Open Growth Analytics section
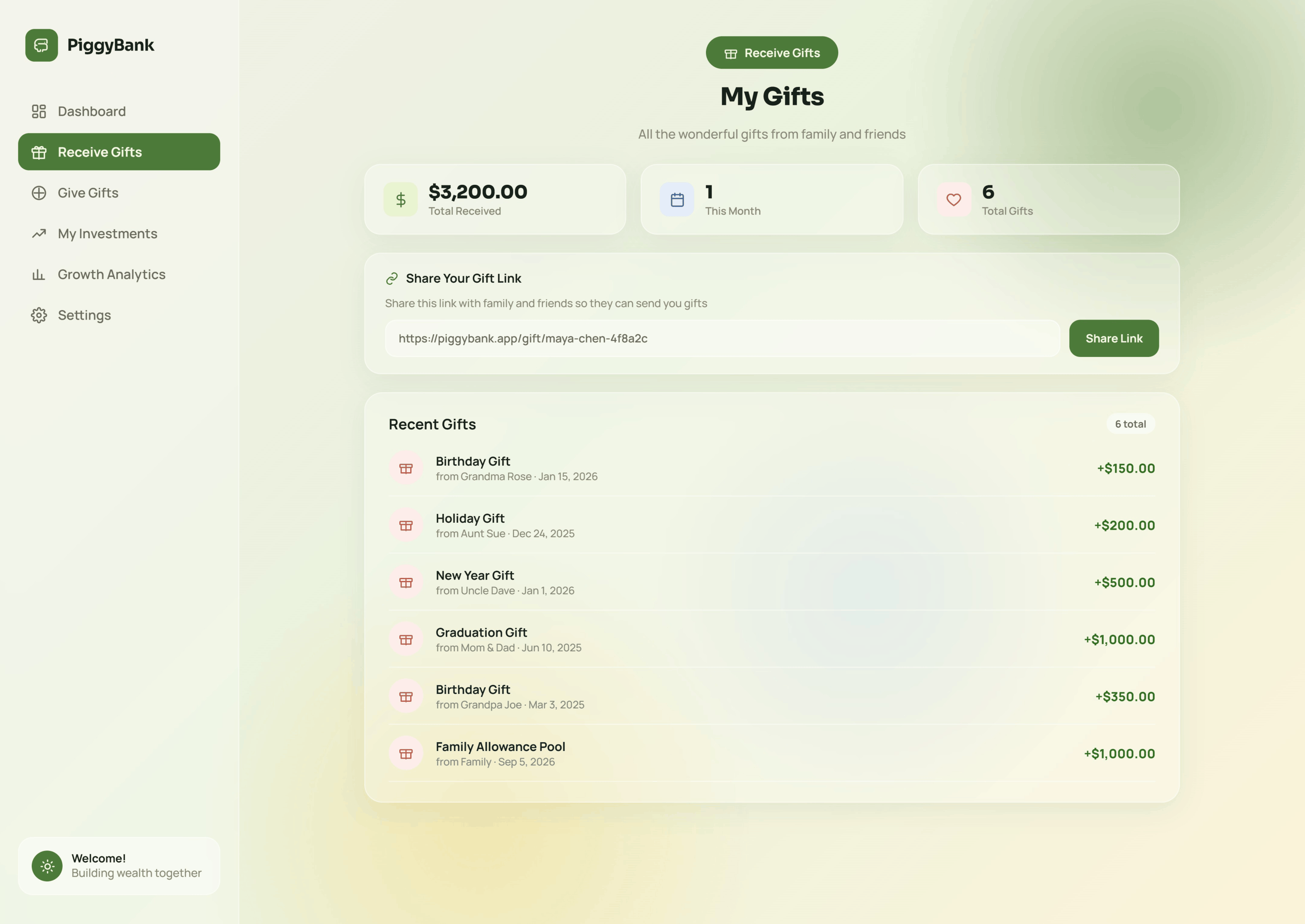The width and height of the screenshot is (1305, 924). click(x=119, y=275)
